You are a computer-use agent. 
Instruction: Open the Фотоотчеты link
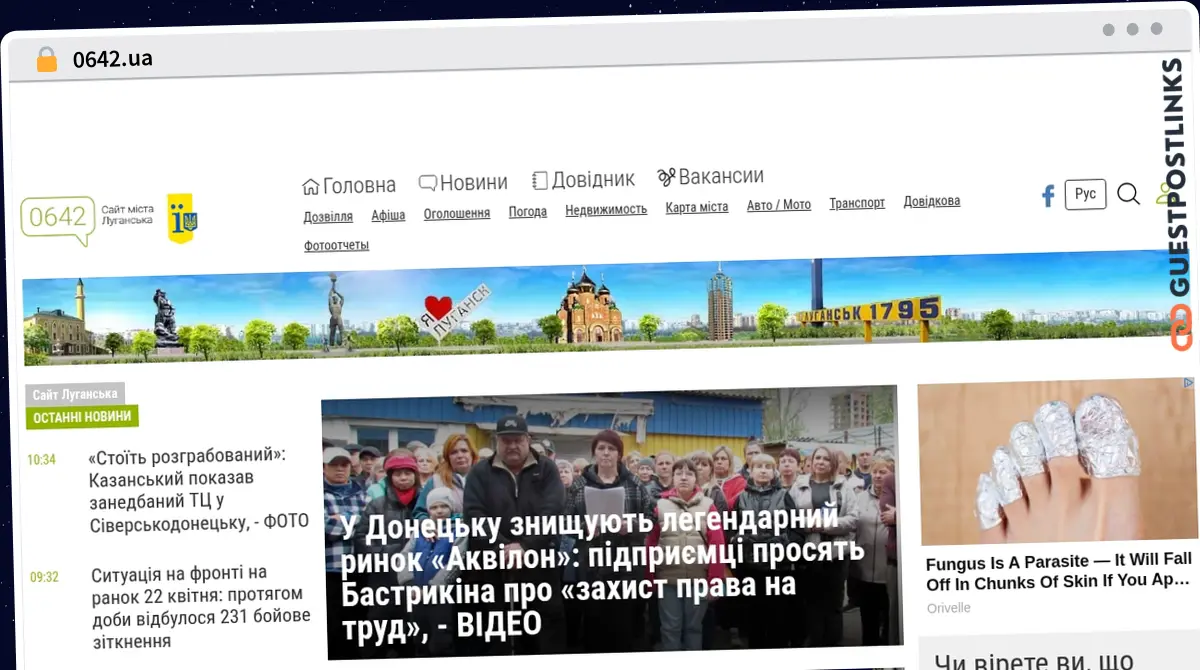pos(337,245)
